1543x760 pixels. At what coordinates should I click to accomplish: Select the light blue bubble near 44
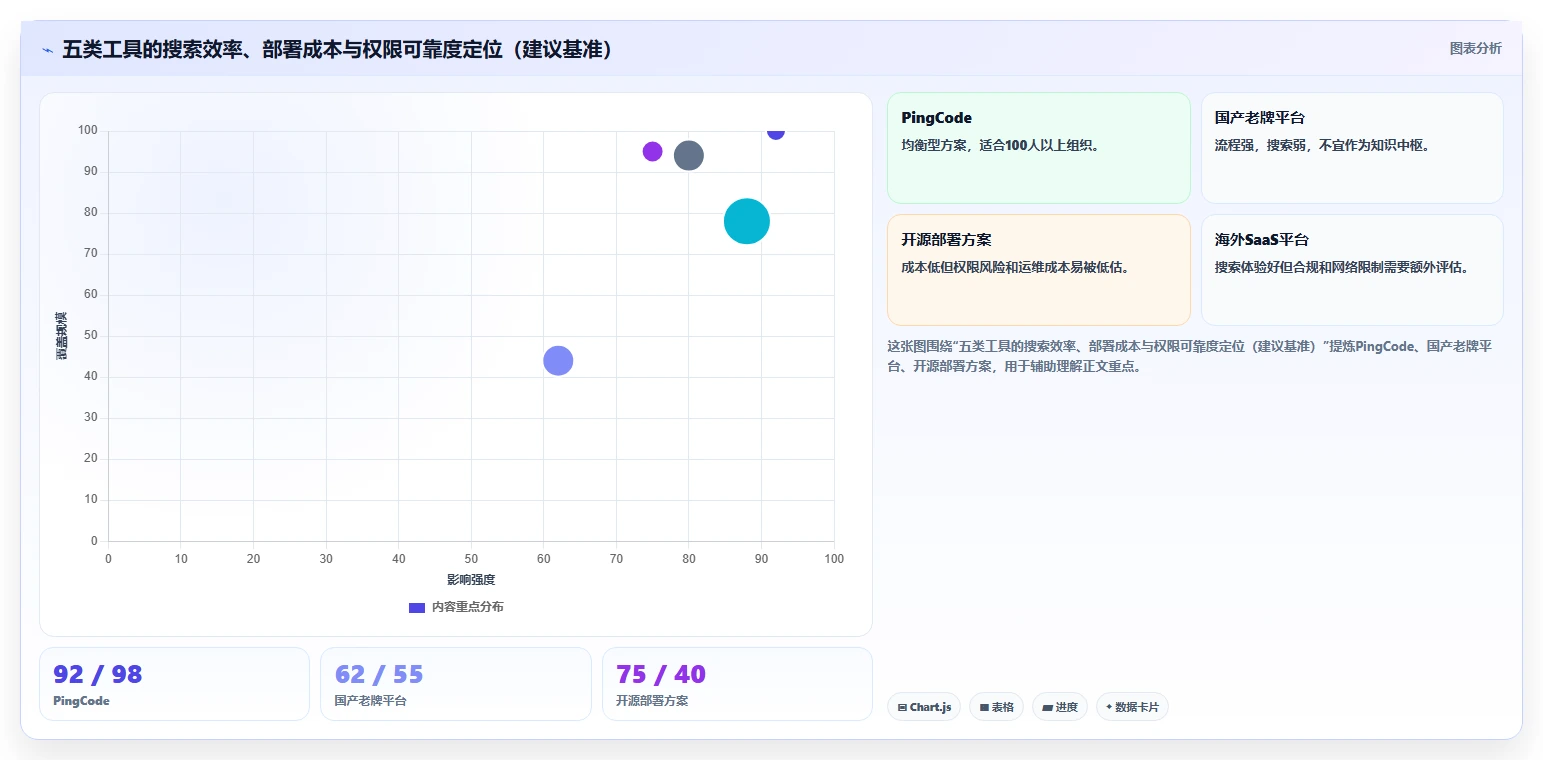[558, 360]
